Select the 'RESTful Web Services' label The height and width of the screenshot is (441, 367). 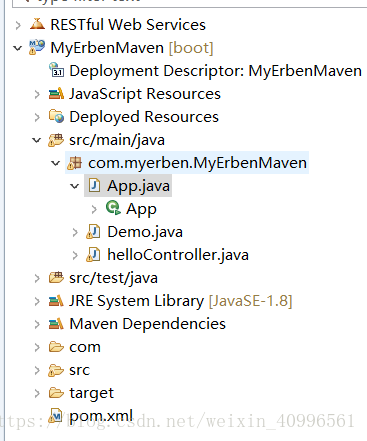[x=128, y=25]
